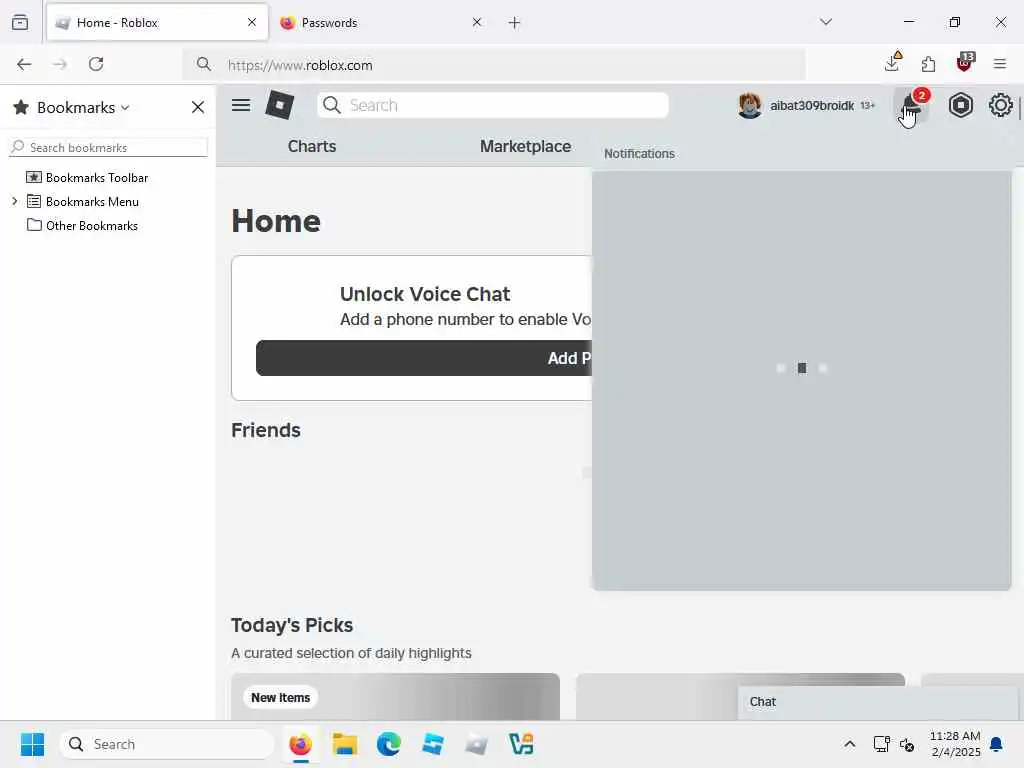Open the Windows Start menu
The image size is (1024, 768).
click(x=33, y=744)
